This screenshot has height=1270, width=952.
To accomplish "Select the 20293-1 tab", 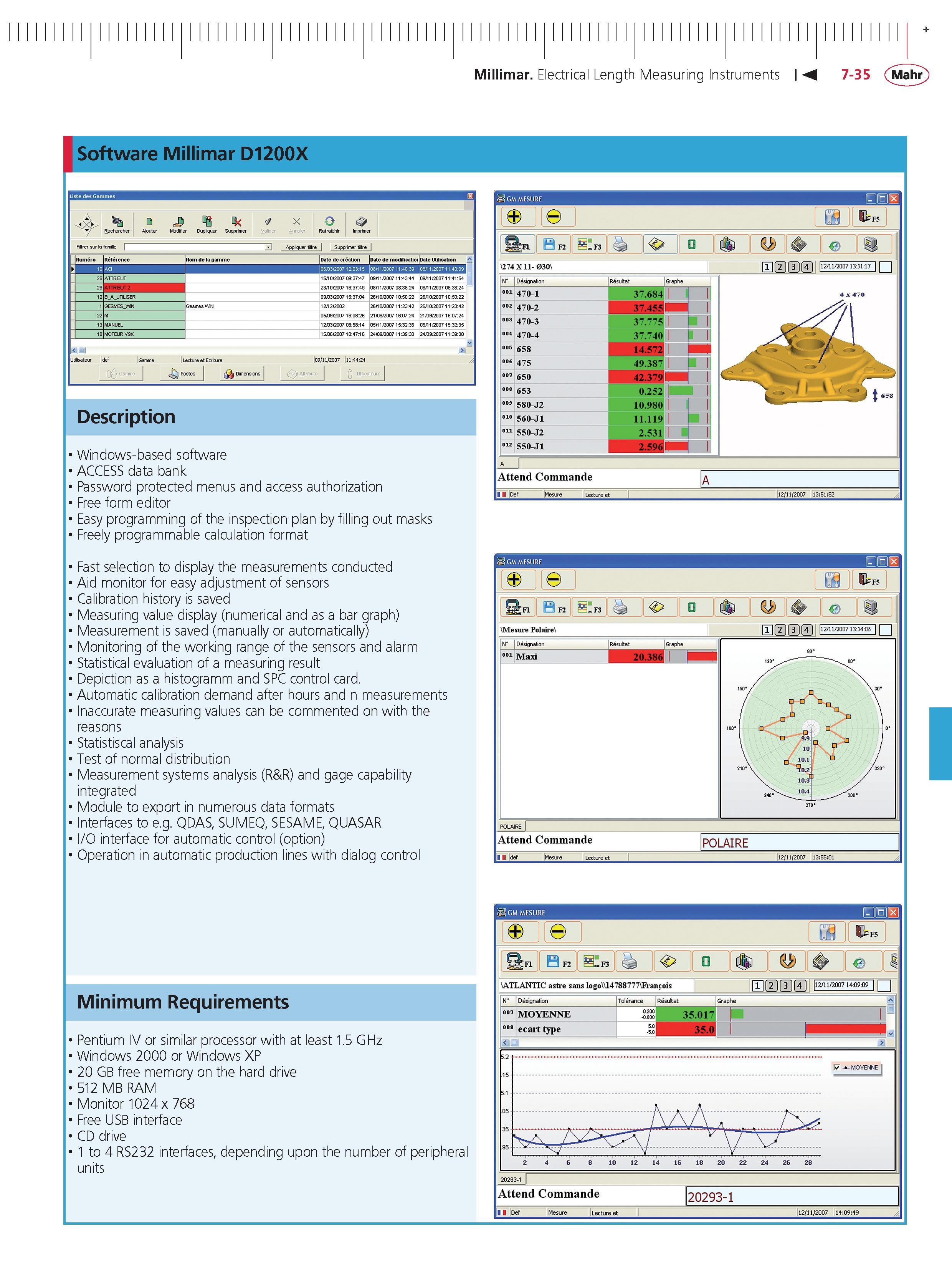I will tap(511, 1179).
